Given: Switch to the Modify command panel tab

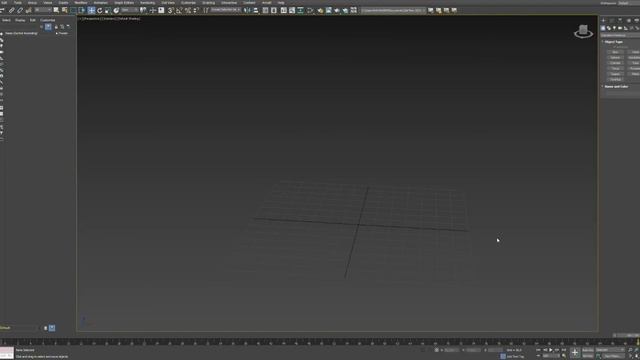Looking at the screenshot, I should tap(611, 20).
